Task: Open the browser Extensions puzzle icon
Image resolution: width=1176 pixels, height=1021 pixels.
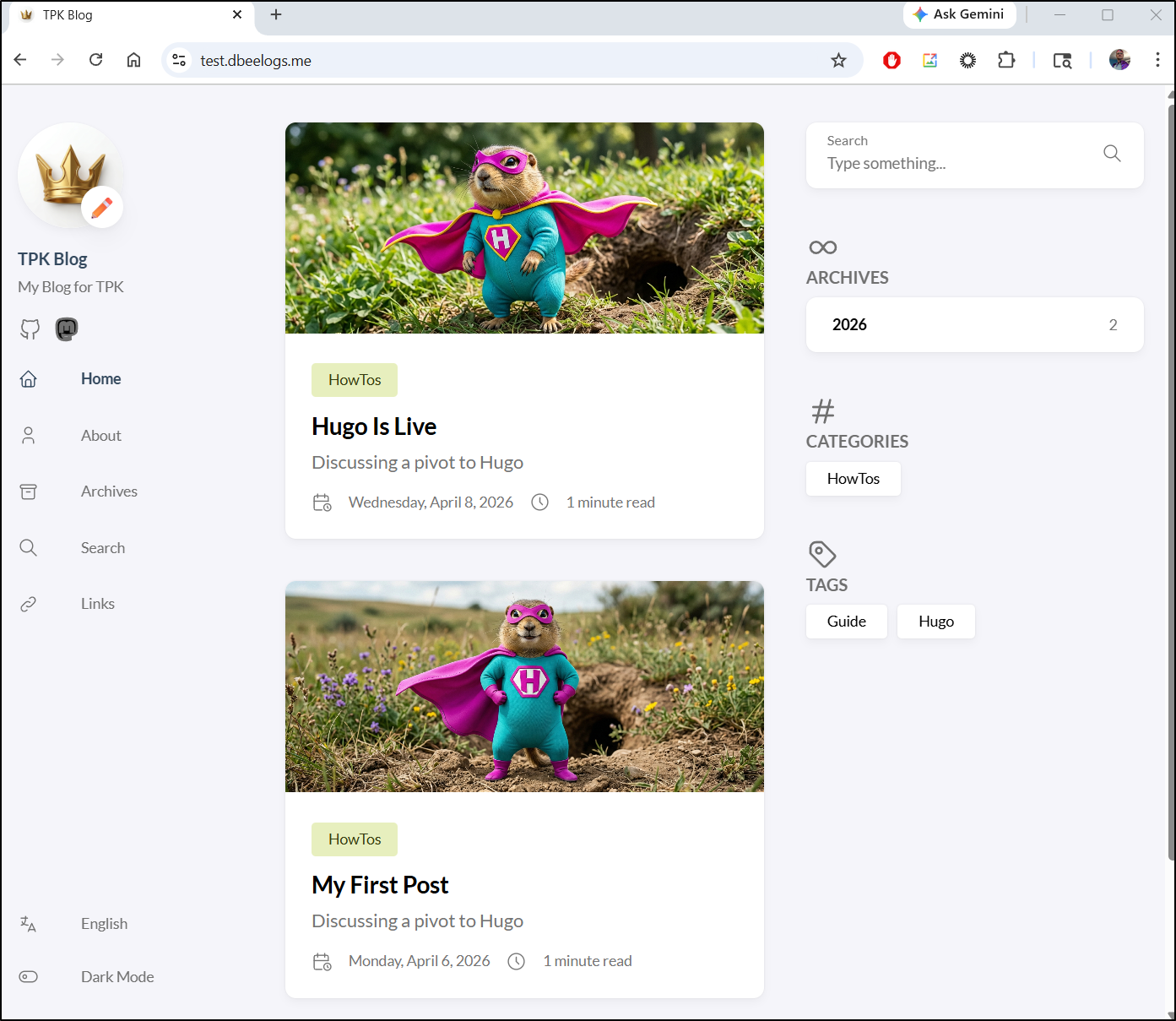Action: 1005,60
